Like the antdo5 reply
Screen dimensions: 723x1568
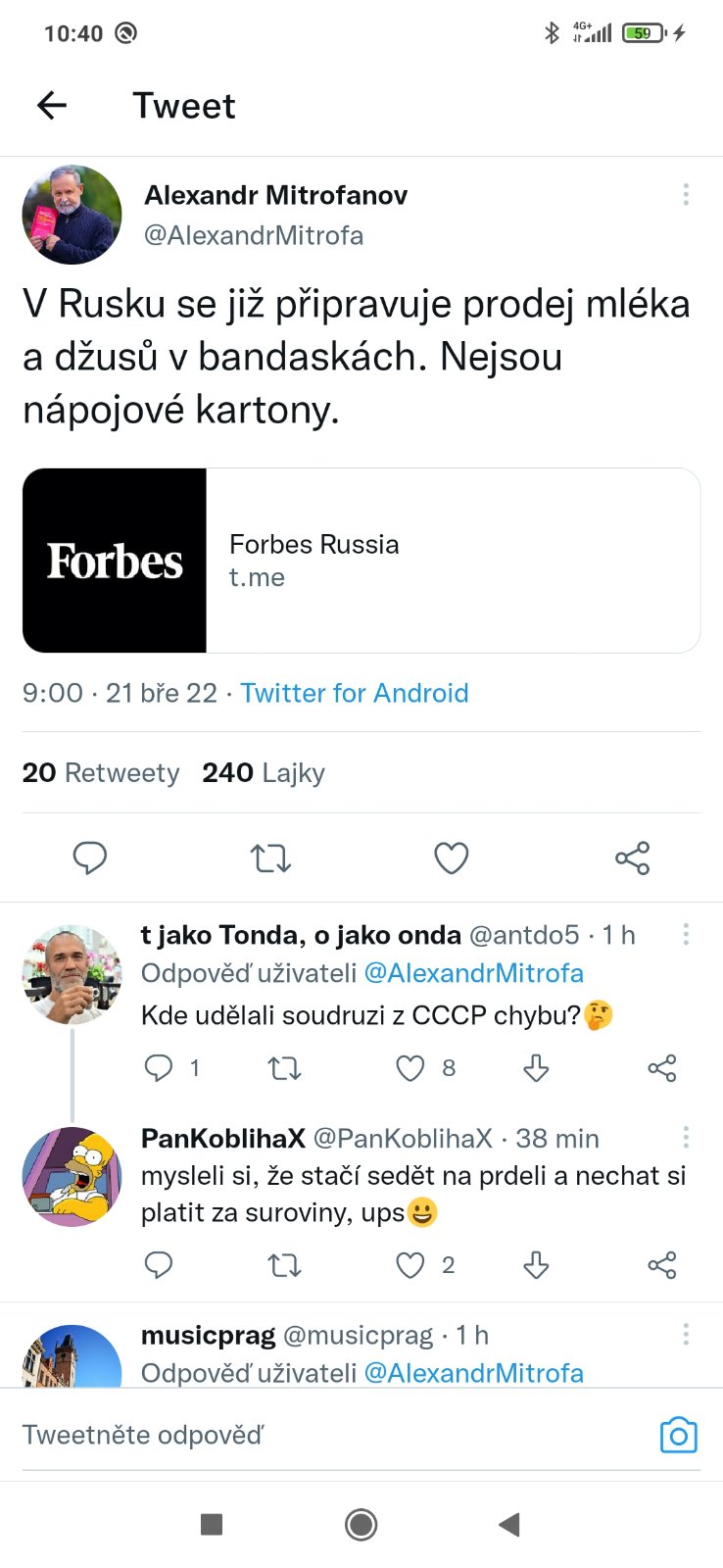point(410,1068)
